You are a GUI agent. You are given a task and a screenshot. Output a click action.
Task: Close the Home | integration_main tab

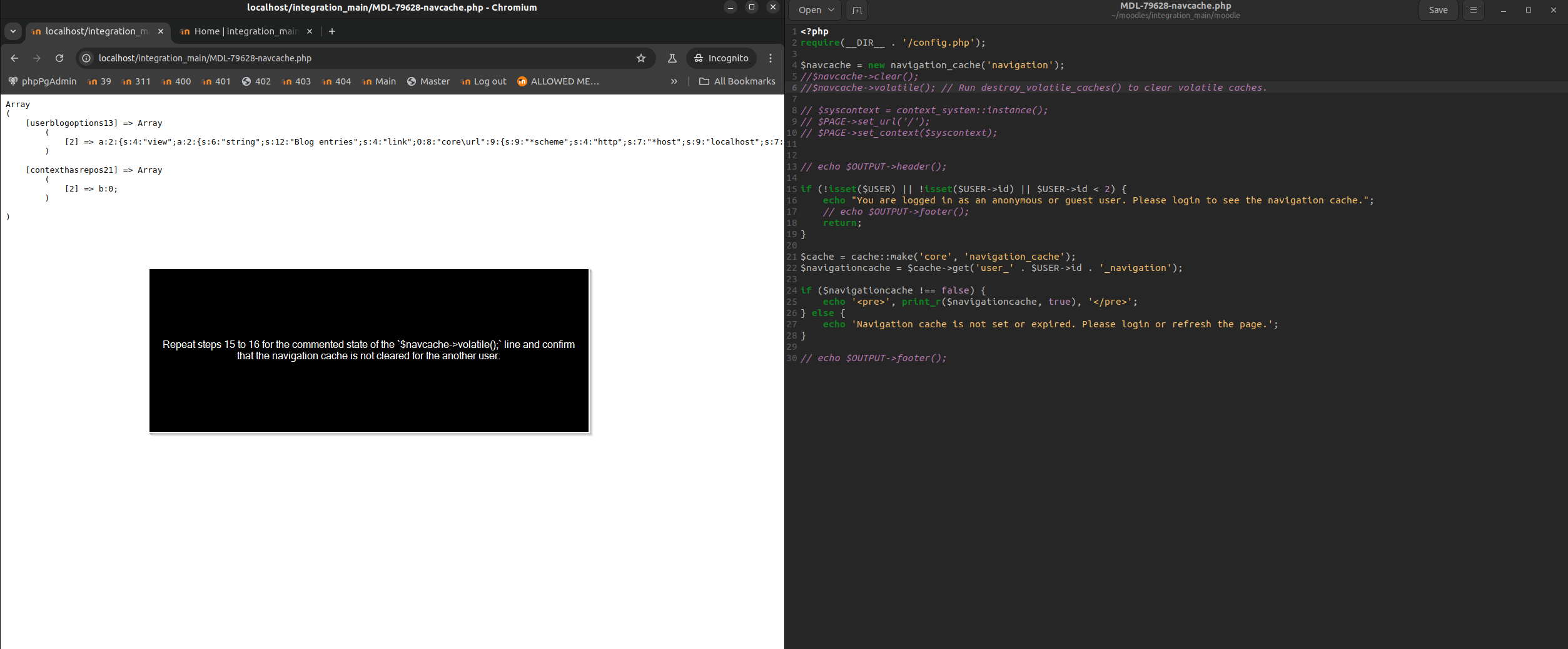[310, 31]
